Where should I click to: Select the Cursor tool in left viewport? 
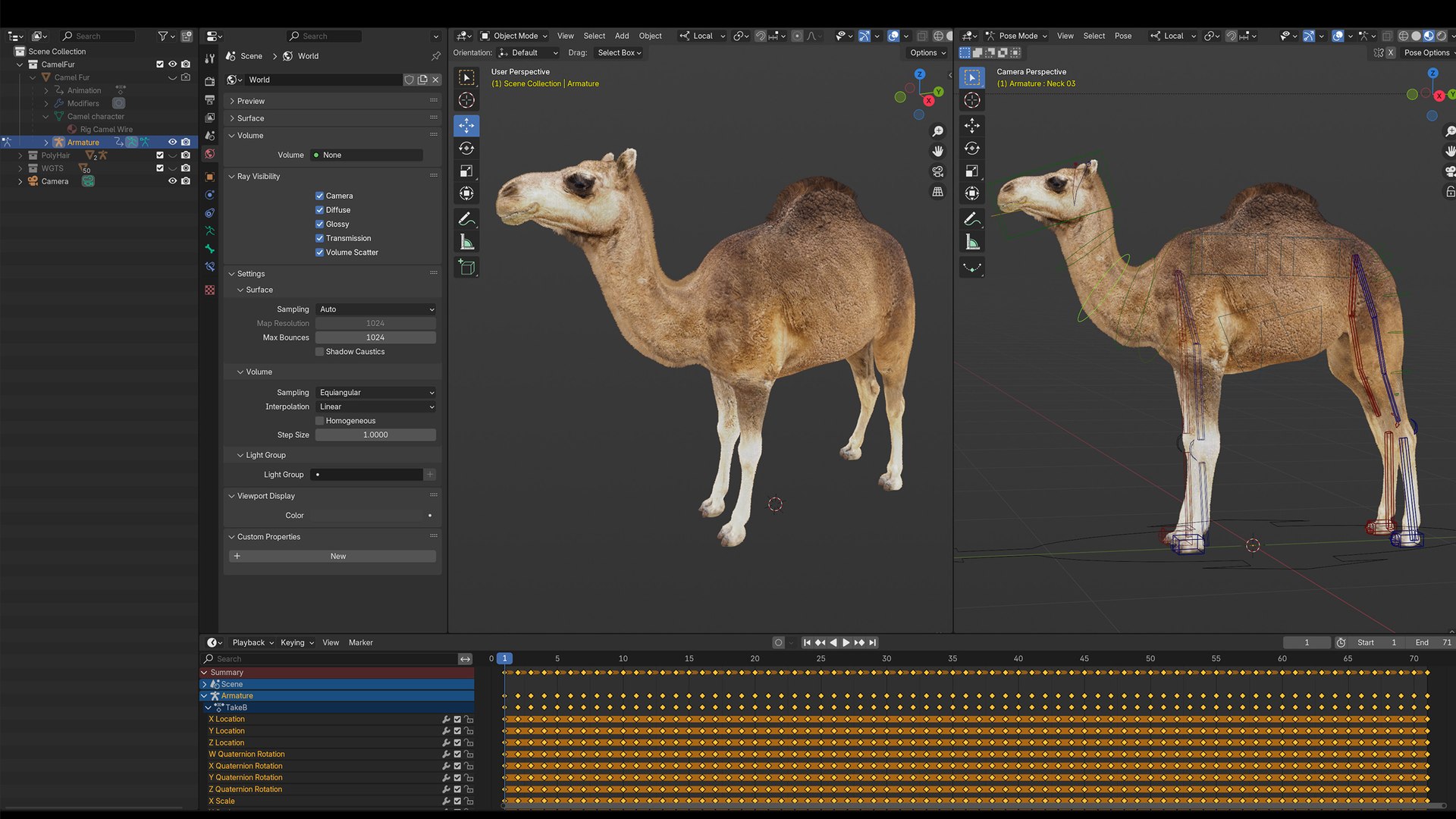(466, 100)
